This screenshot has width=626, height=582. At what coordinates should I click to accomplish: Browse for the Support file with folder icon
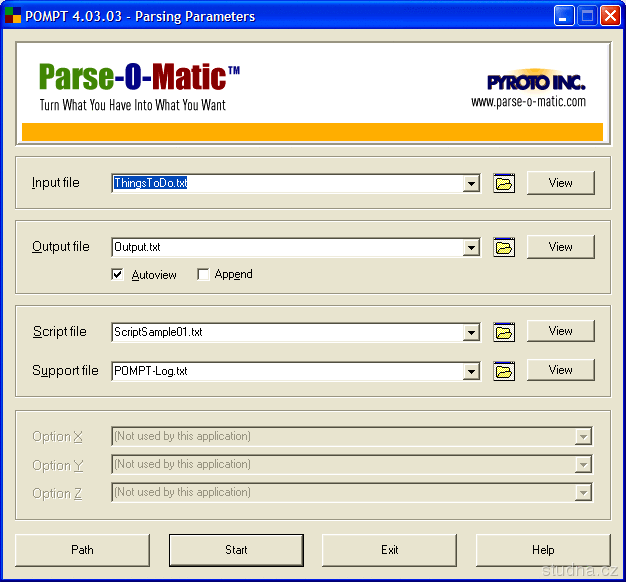coord(504,372)
